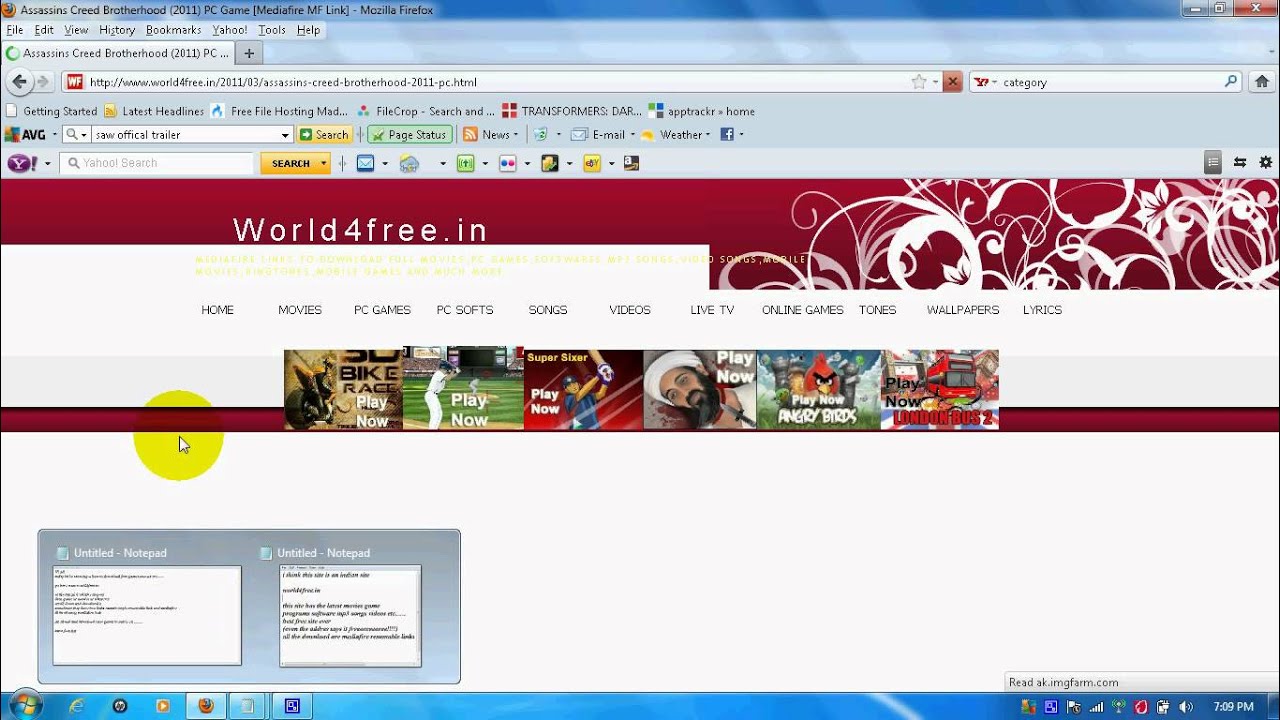Expand the AVG search history dropdown
This screenshot has height=720, width=1280.
pos(284,134)
